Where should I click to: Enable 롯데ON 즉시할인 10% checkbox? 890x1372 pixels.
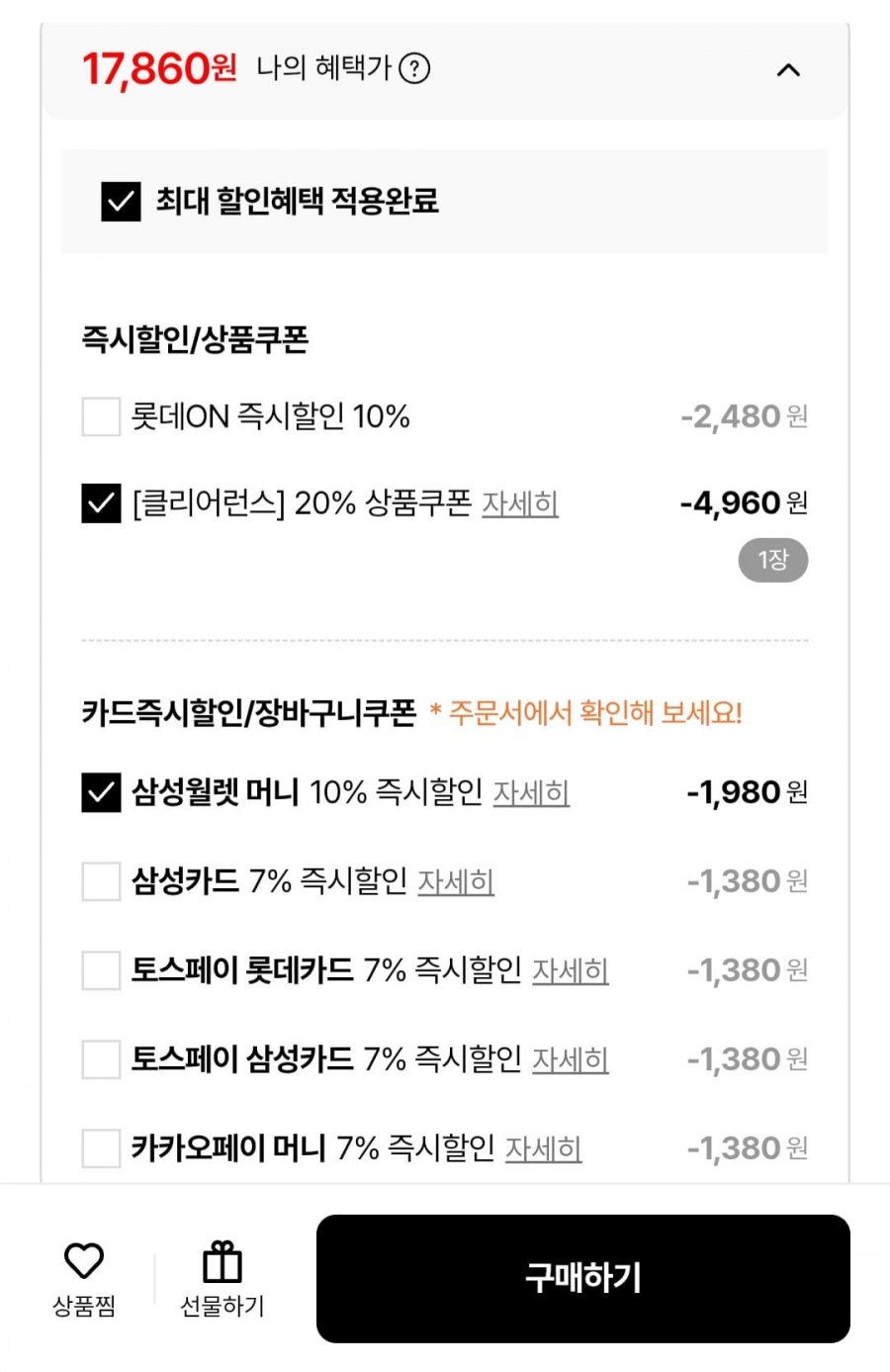(101, 416)
